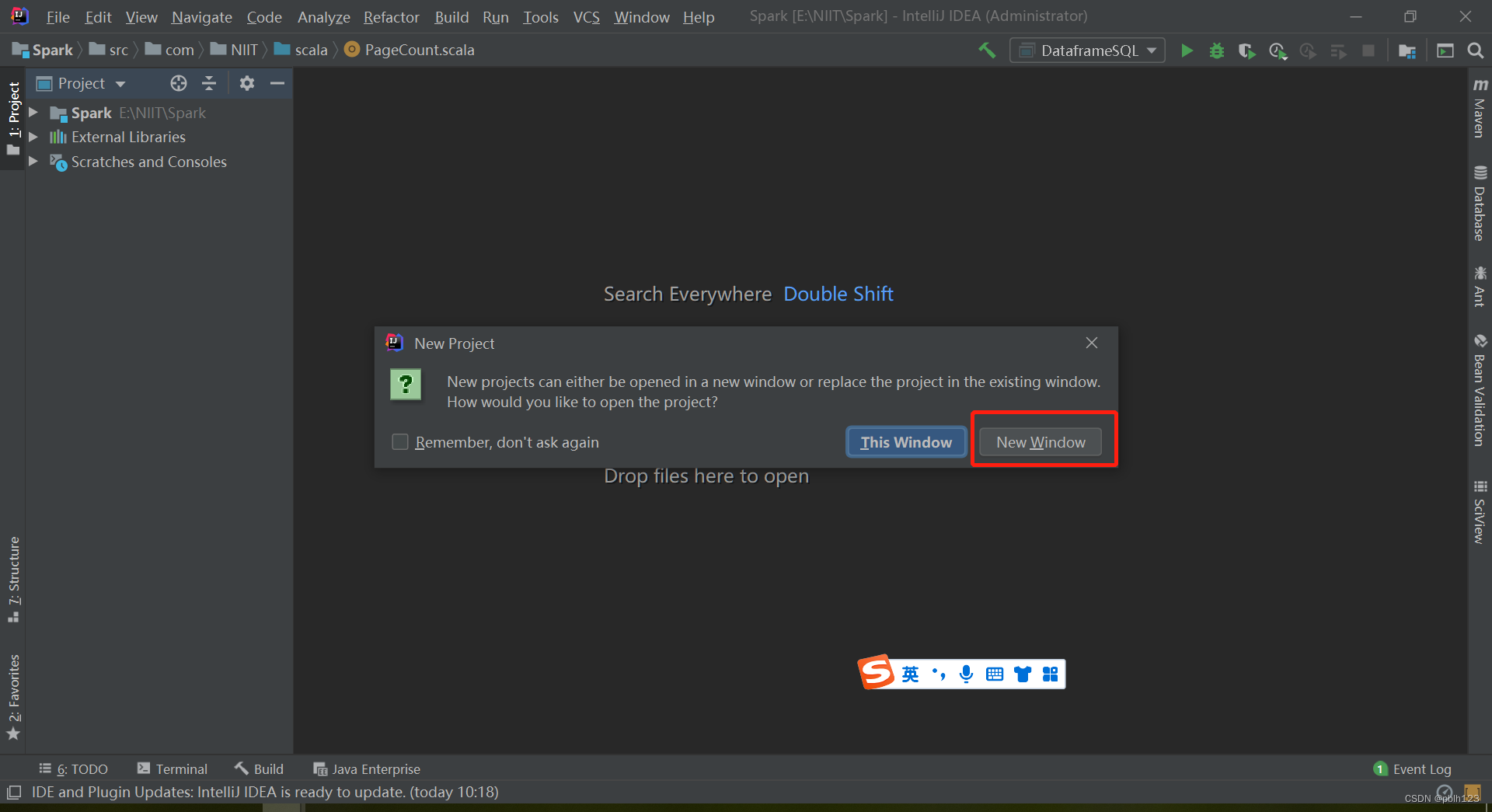Open the Bean Validation tool window
Viewport: 1492px width, 812px height.
tap(1480, 390)
